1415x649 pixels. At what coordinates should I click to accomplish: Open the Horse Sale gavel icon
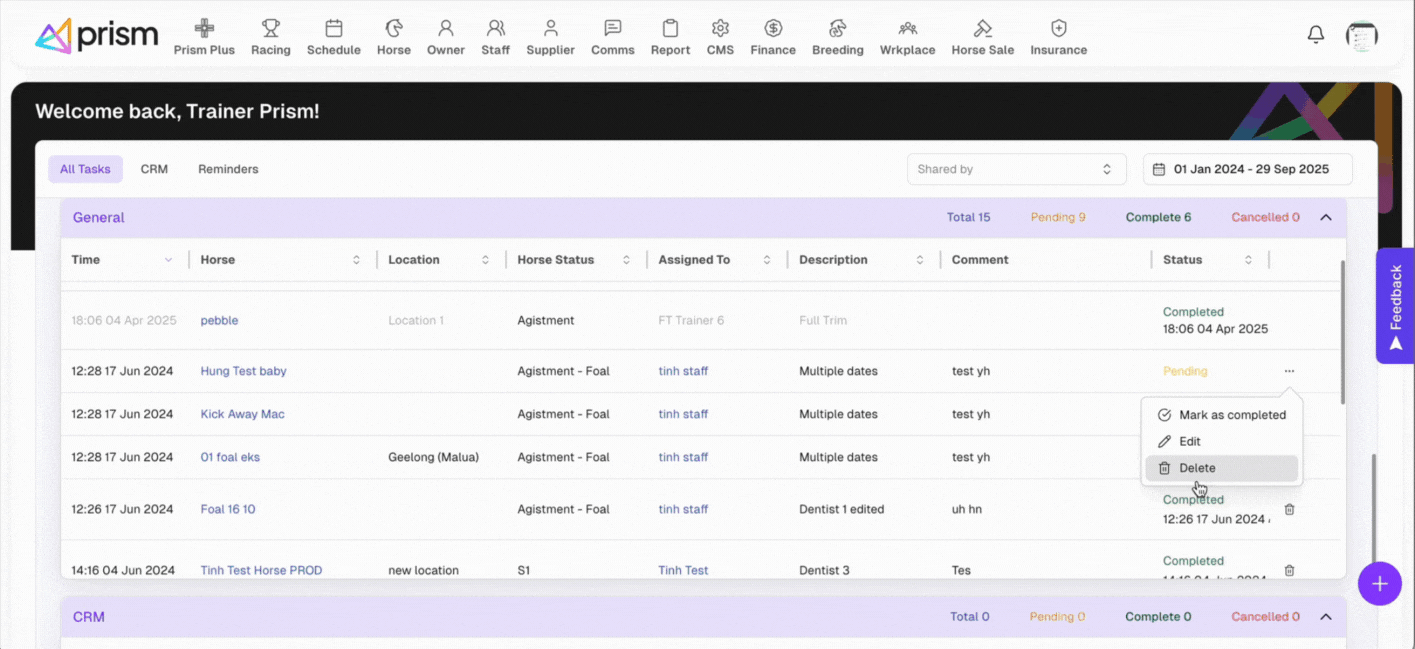coord(982,29)
